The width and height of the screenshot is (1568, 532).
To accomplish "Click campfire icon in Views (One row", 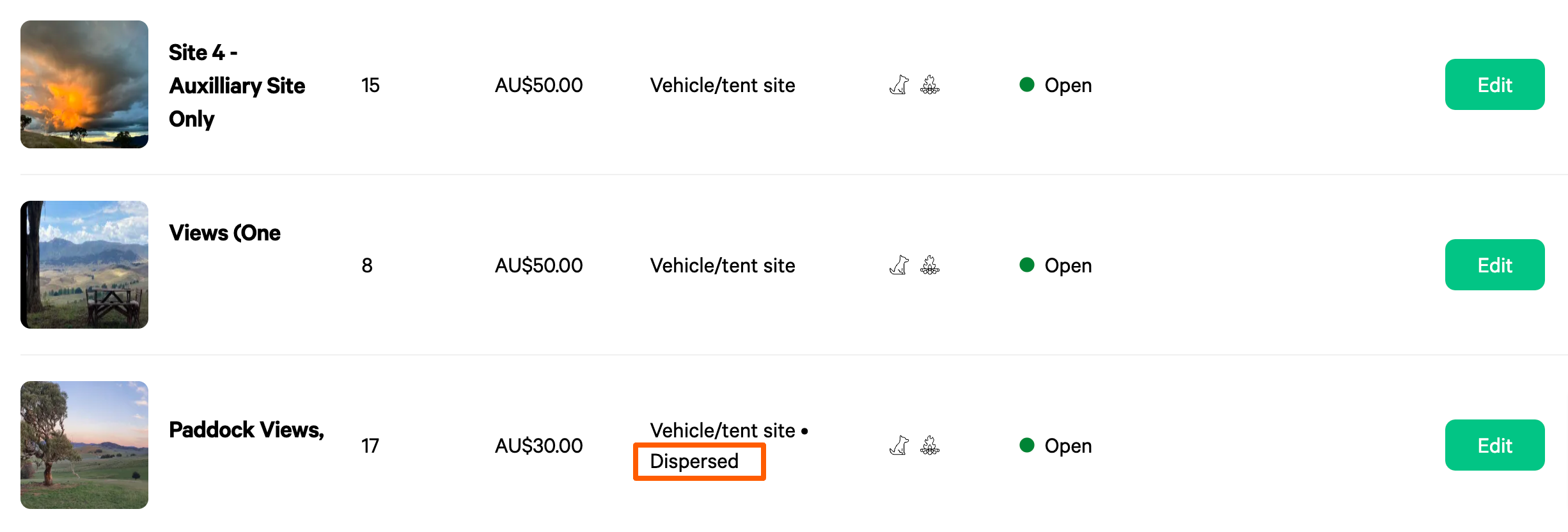I will click(x=930, y=265).
